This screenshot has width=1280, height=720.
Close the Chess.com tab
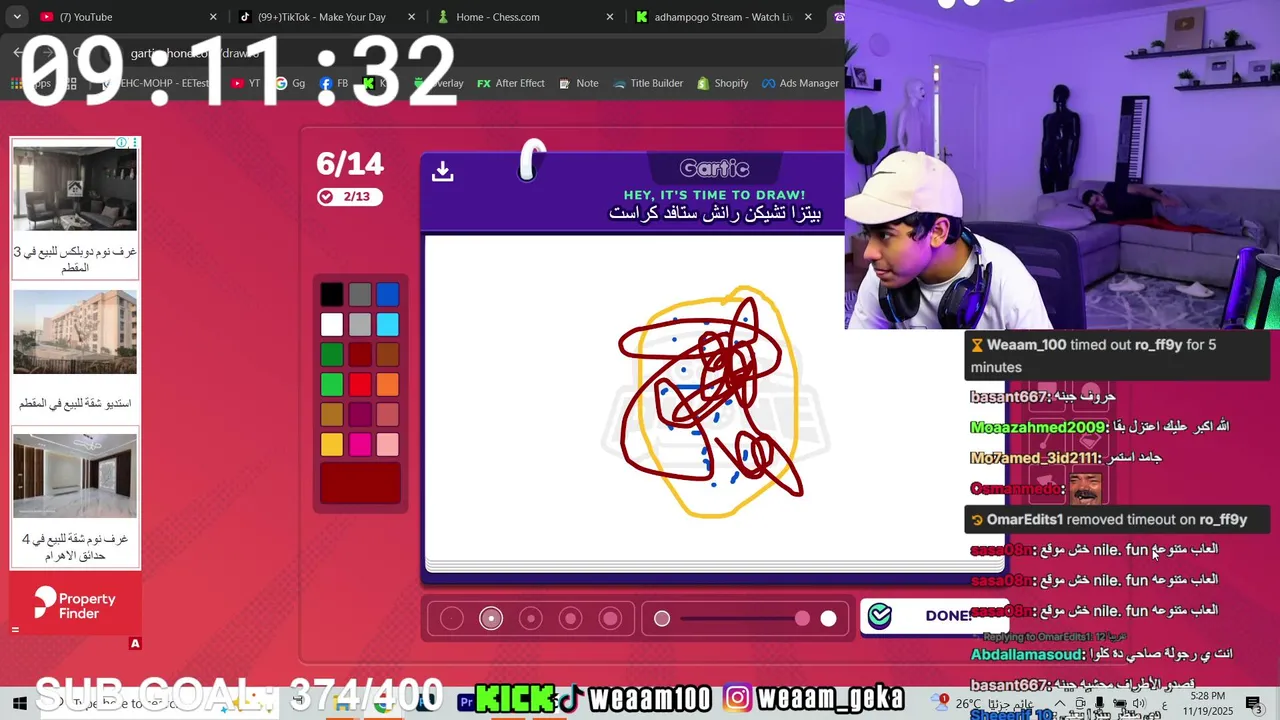coord(611,17)
